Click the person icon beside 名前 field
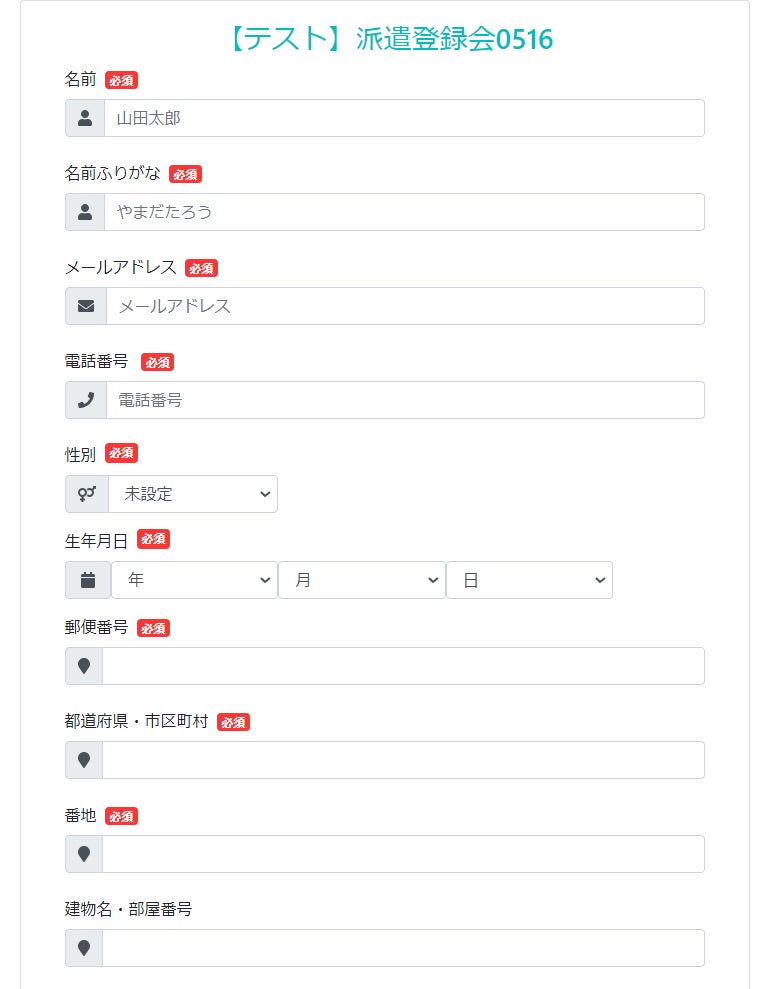 click(85, 118)
